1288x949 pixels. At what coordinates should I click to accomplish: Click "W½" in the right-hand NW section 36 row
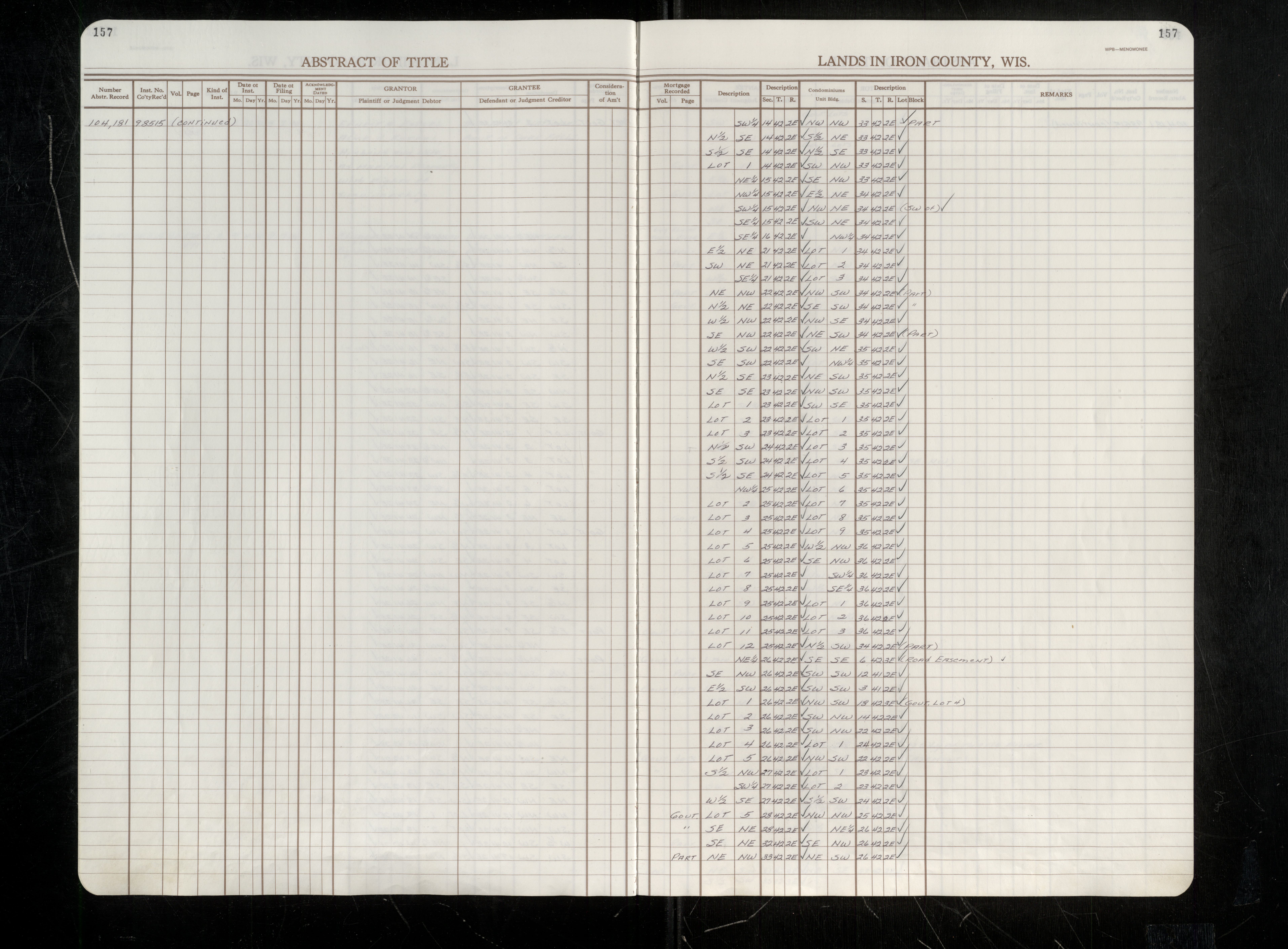814,546
